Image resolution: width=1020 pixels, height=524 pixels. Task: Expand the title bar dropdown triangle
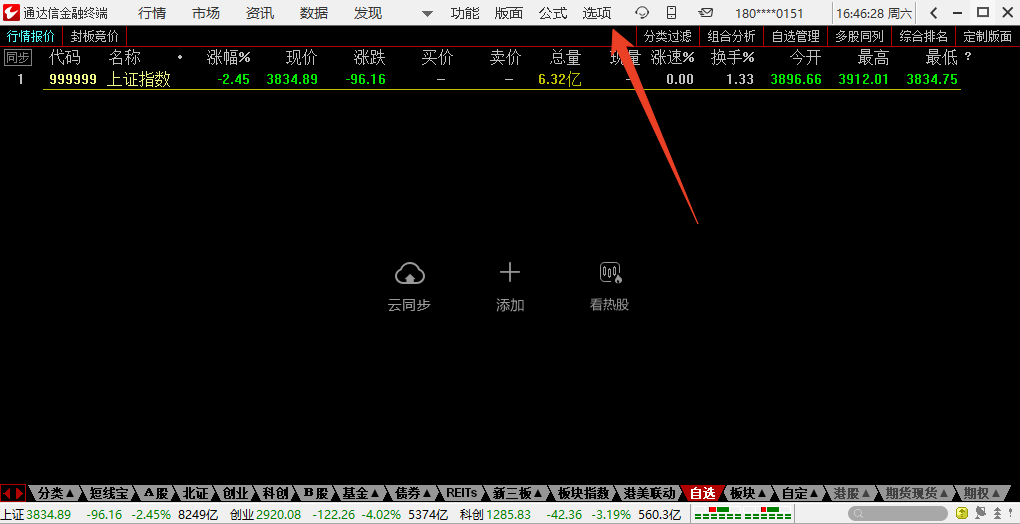coord(427,14)
